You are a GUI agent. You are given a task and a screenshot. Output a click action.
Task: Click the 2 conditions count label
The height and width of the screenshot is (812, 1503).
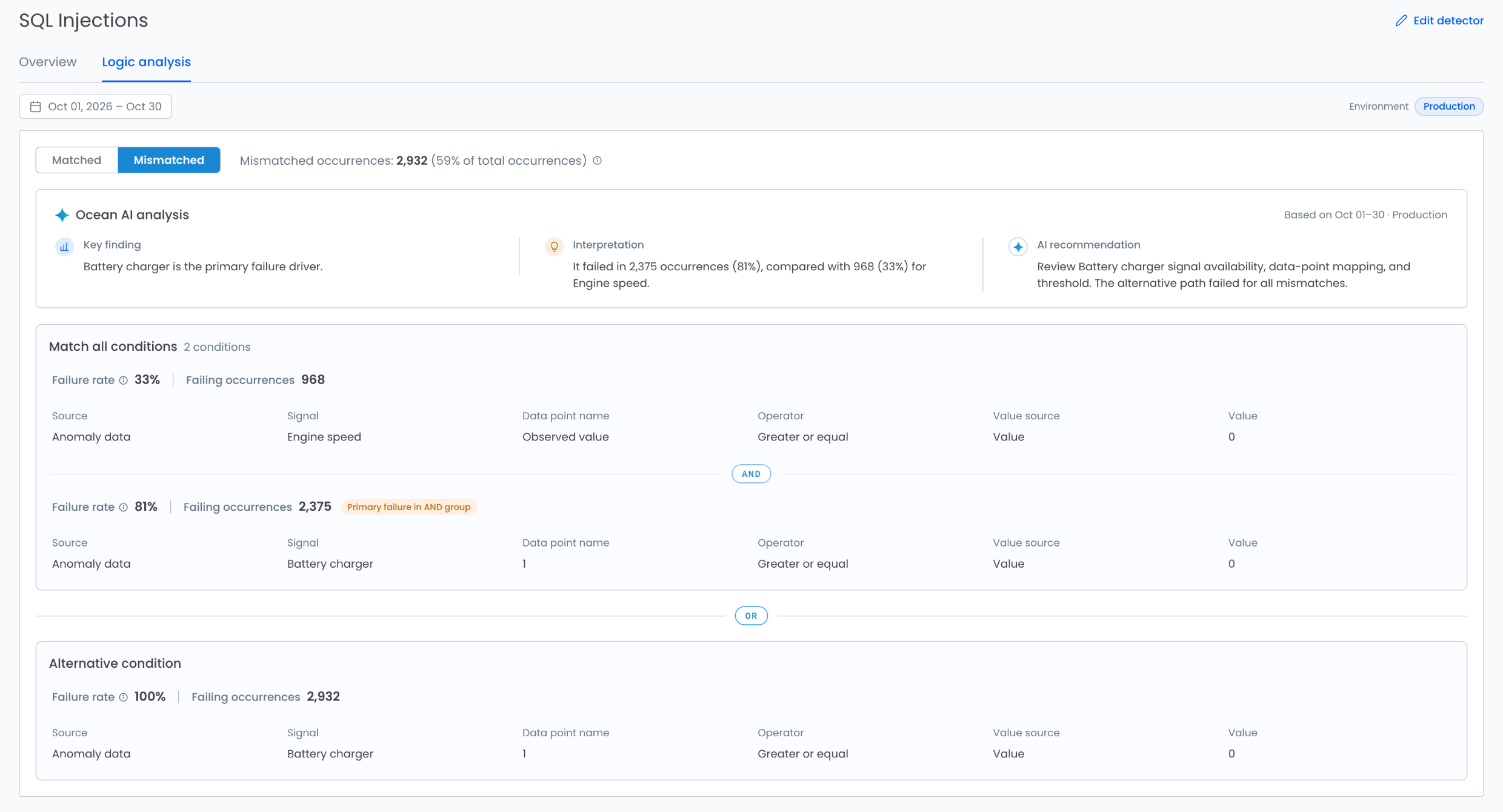[x=217, y=347]
